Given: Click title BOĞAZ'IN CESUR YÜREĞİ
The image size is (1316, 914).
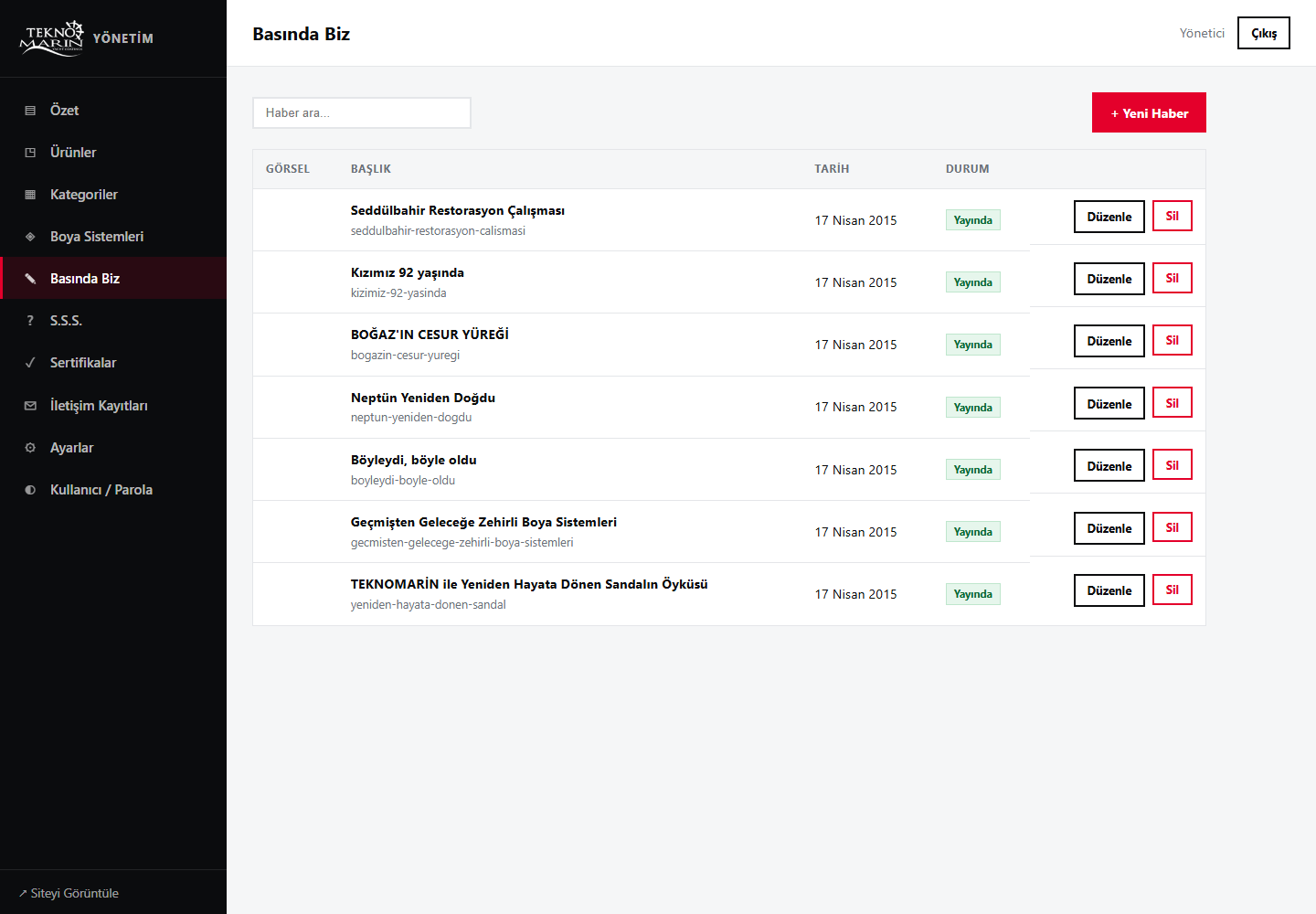Looking at the screenshot, I should [430, 335].
